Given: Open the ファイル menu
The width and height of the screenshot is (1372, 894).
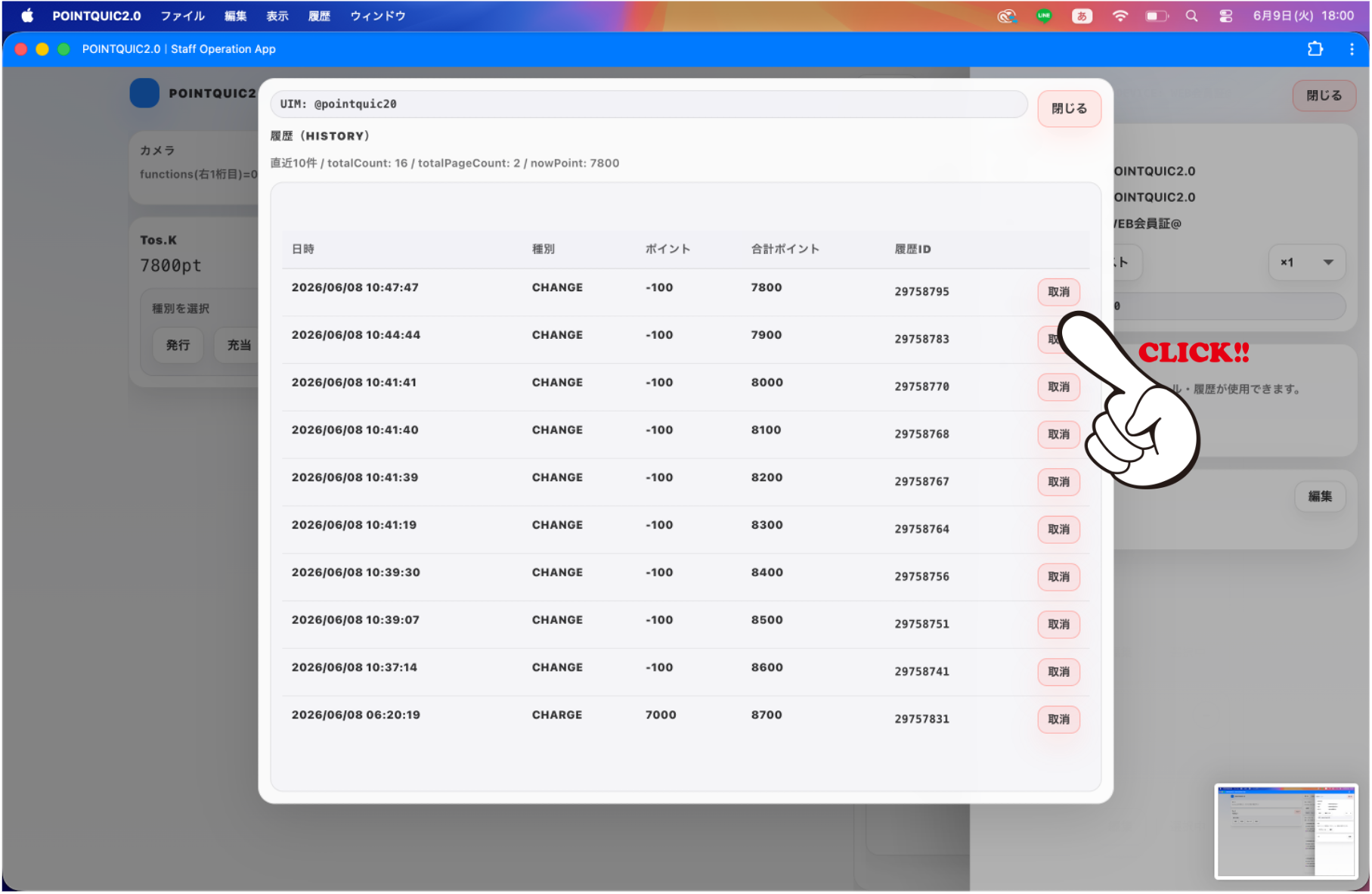Looking at the screenshot, I should point(182,16).
